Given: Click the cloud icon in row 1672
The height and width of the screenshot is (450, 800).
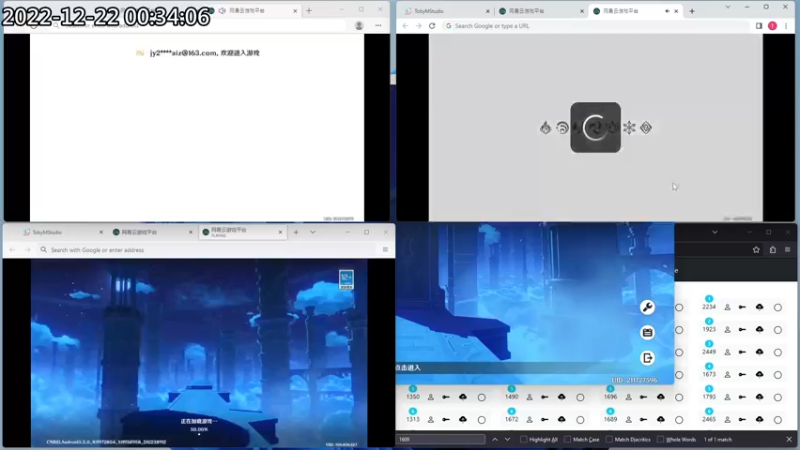Looking at the screenshot, I should [x=561, y=419].
